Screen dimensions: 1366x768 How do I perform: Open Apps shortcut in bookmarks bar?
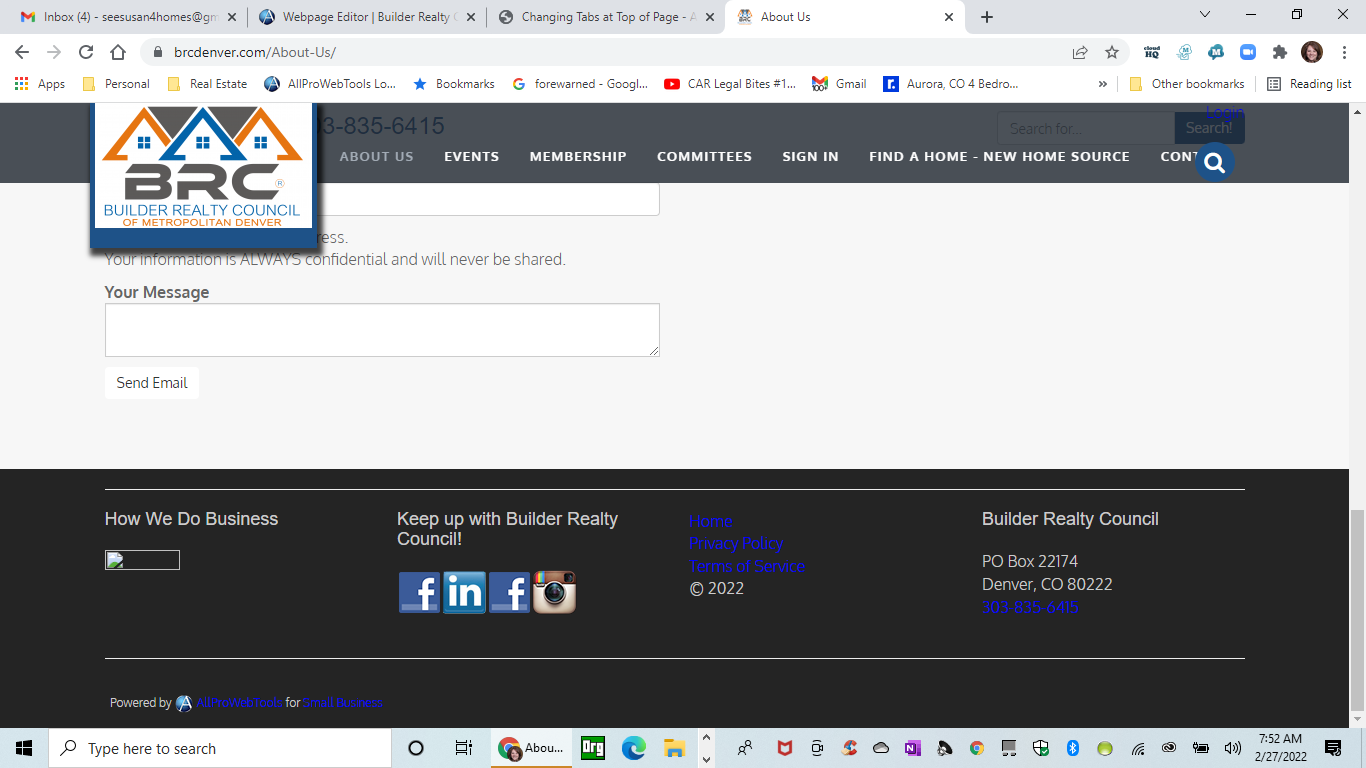click(40, 84)
